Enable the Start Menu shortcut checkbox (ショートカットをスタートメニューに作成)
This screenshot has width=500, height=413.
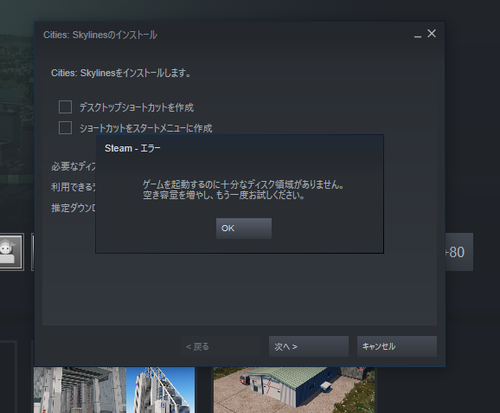[65, 128]
